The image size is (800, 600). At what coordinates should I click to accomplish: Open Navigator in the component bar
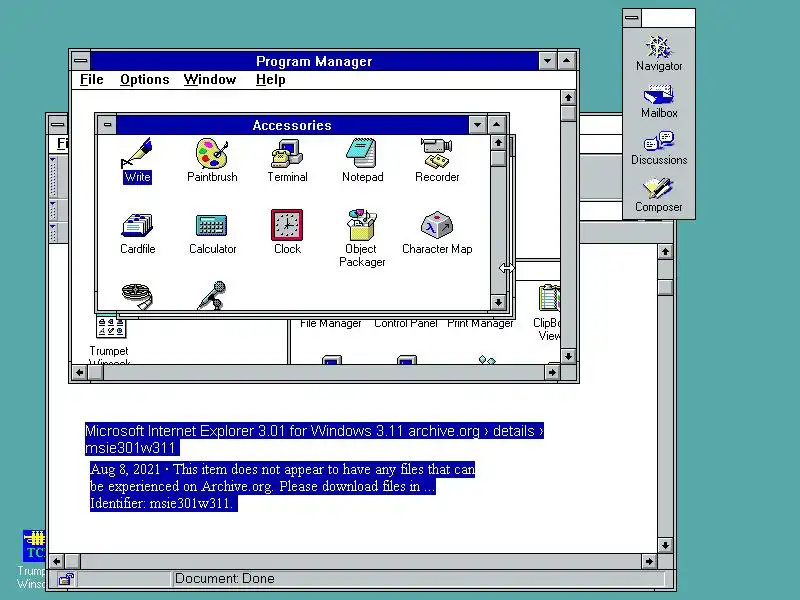(659, 53)
